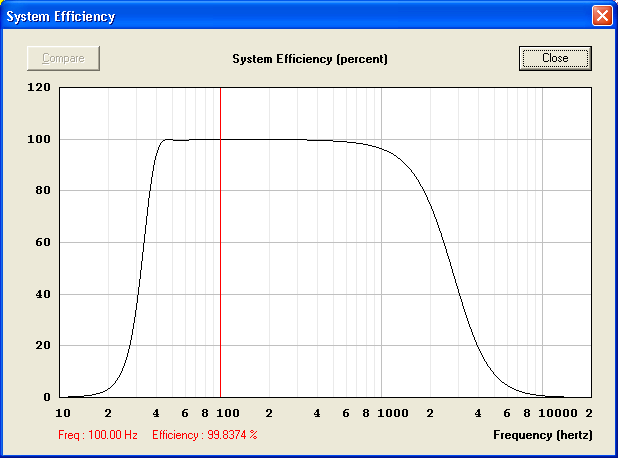Click the 60 label on efficiency axis
The height and width of the screenshot is (458, 618).
click(43, 242)
